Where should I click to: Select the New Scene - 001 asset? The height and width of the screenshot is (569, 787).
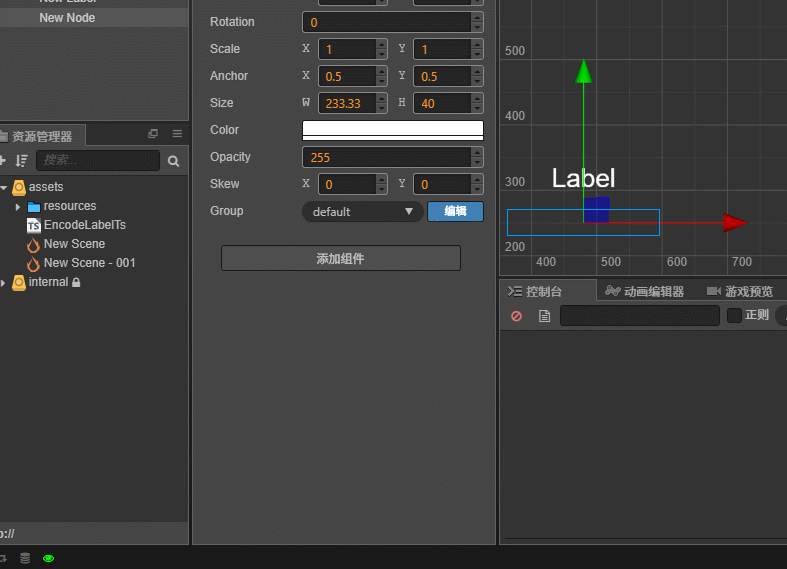tap(89, 263)
